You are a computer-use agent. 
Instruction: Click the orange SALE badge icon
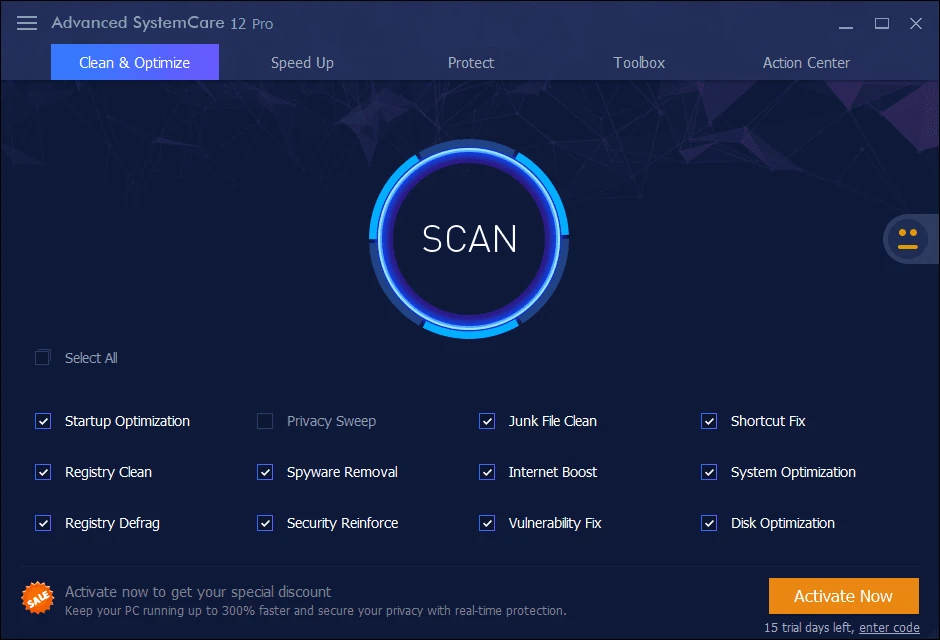[x=37, y=597]
